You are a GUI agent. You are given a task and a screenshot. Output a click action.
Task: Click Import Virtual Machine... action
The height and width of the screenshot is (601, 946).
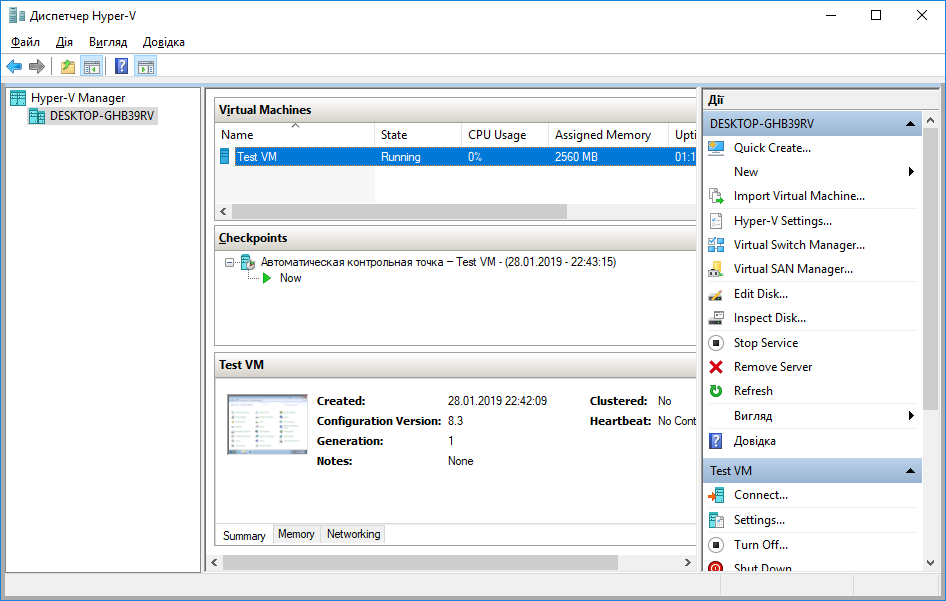click(799, 196)
